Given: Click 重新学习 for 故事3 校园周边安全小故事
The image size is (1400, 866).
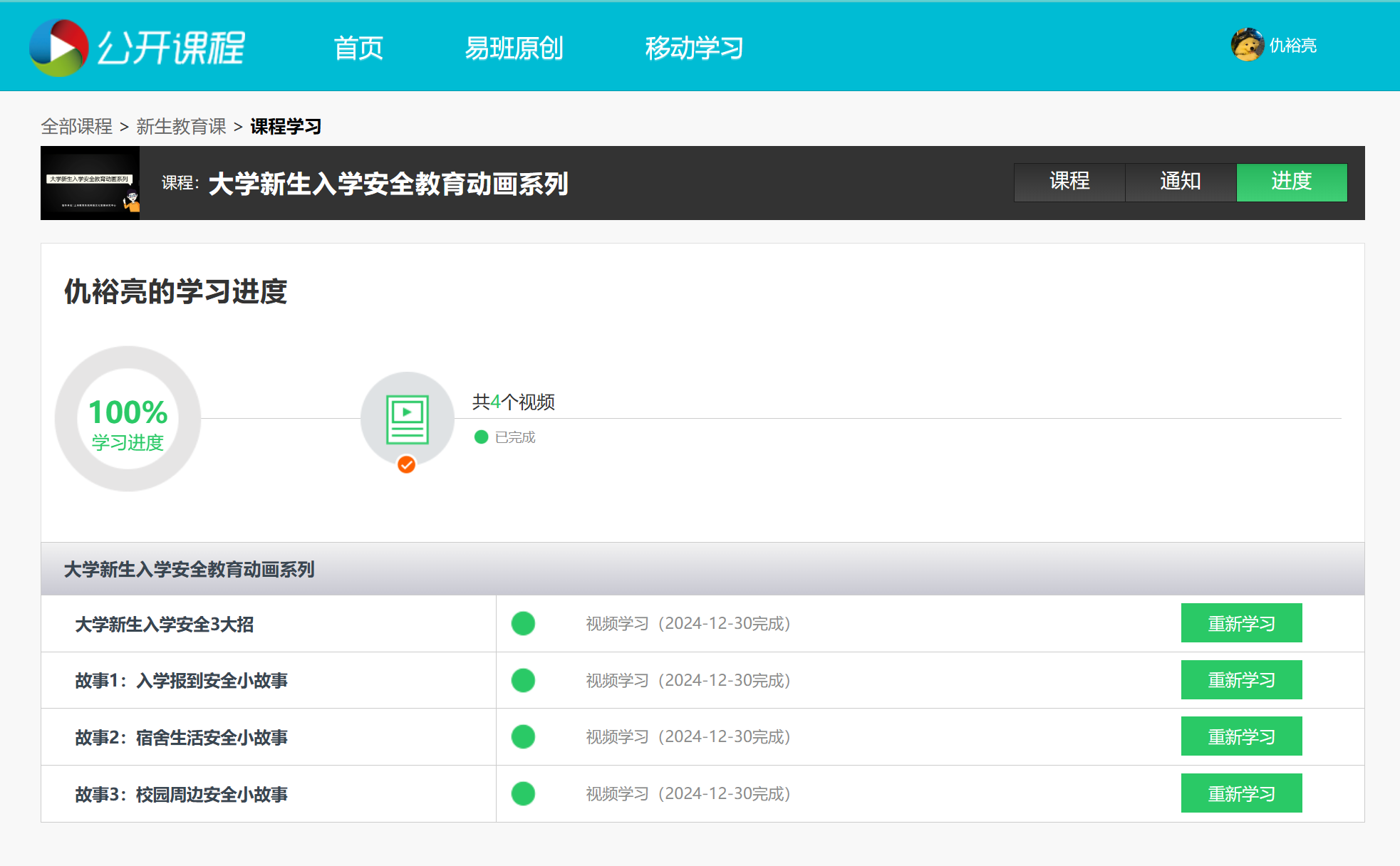Looking at the screenshot, I should (x=1241, y=793).
